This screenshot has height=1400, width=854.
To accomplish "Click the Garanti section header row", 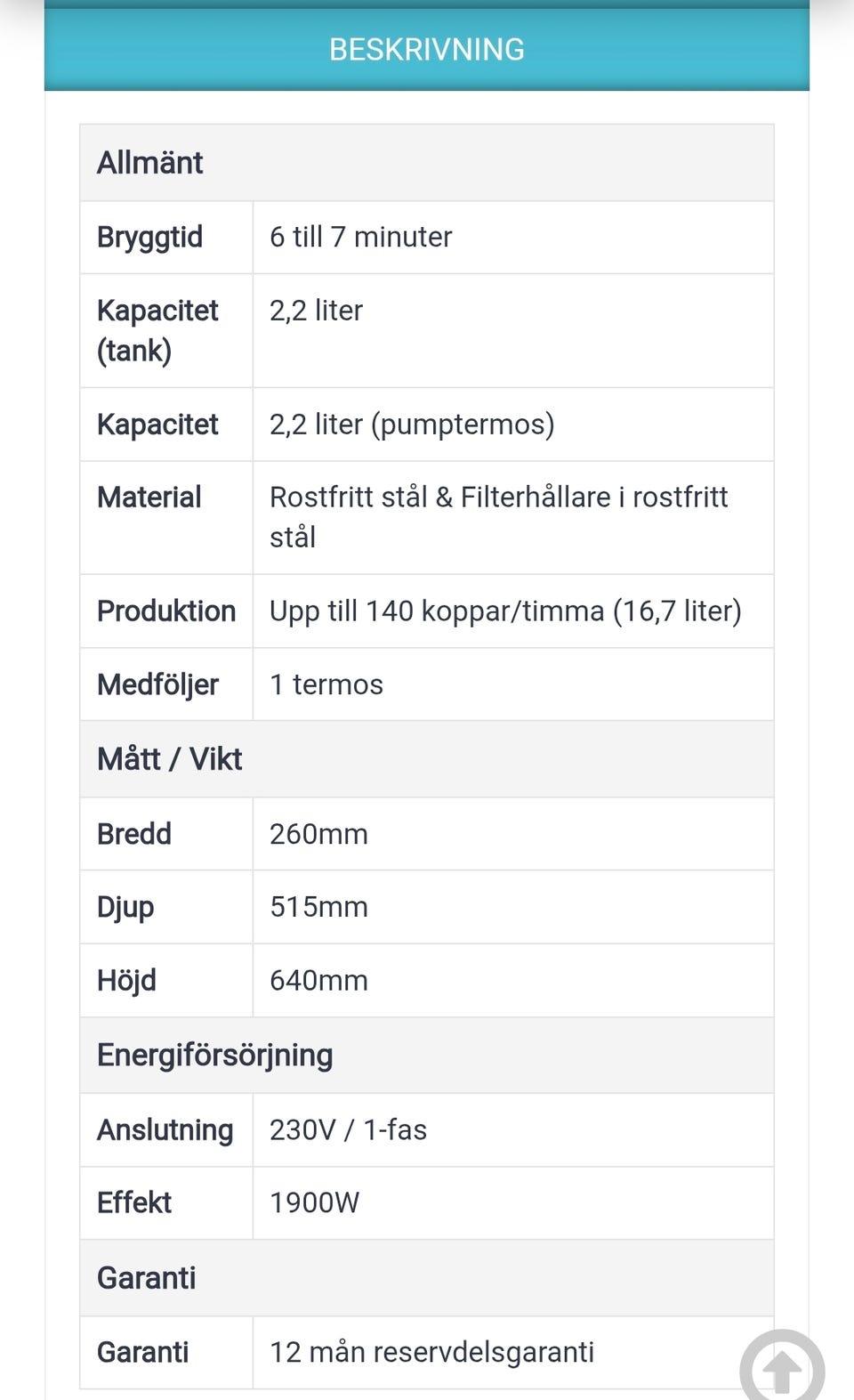I will click(427, 1278).
